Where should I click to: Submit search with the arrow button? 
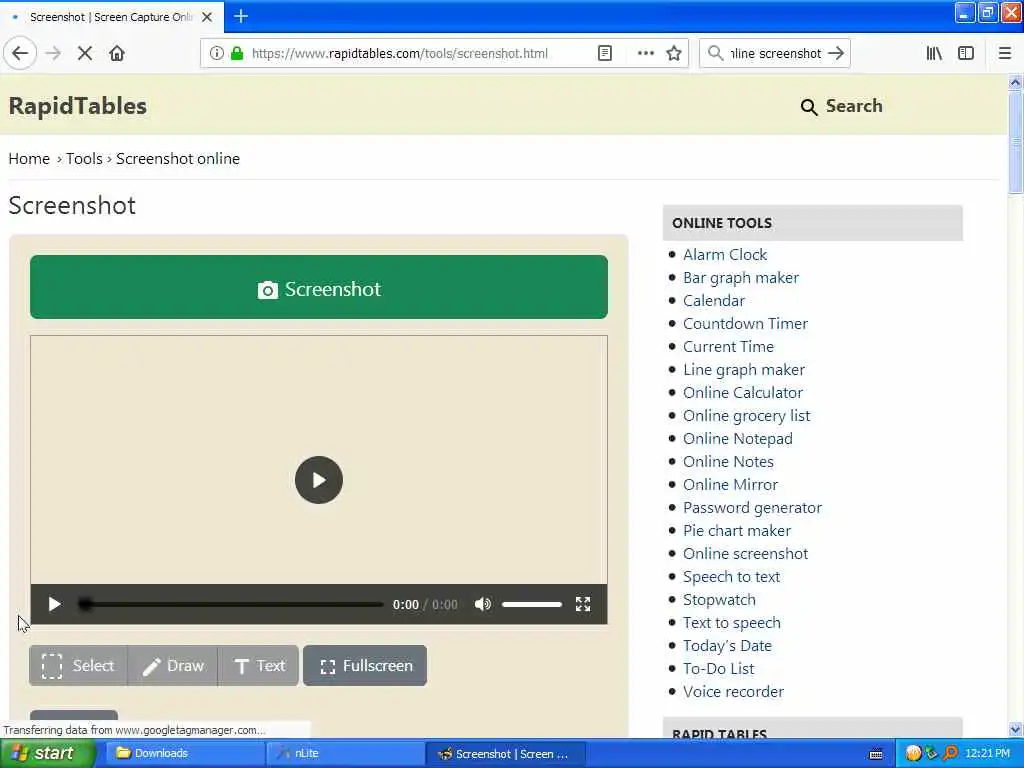[x=836, y=53]
